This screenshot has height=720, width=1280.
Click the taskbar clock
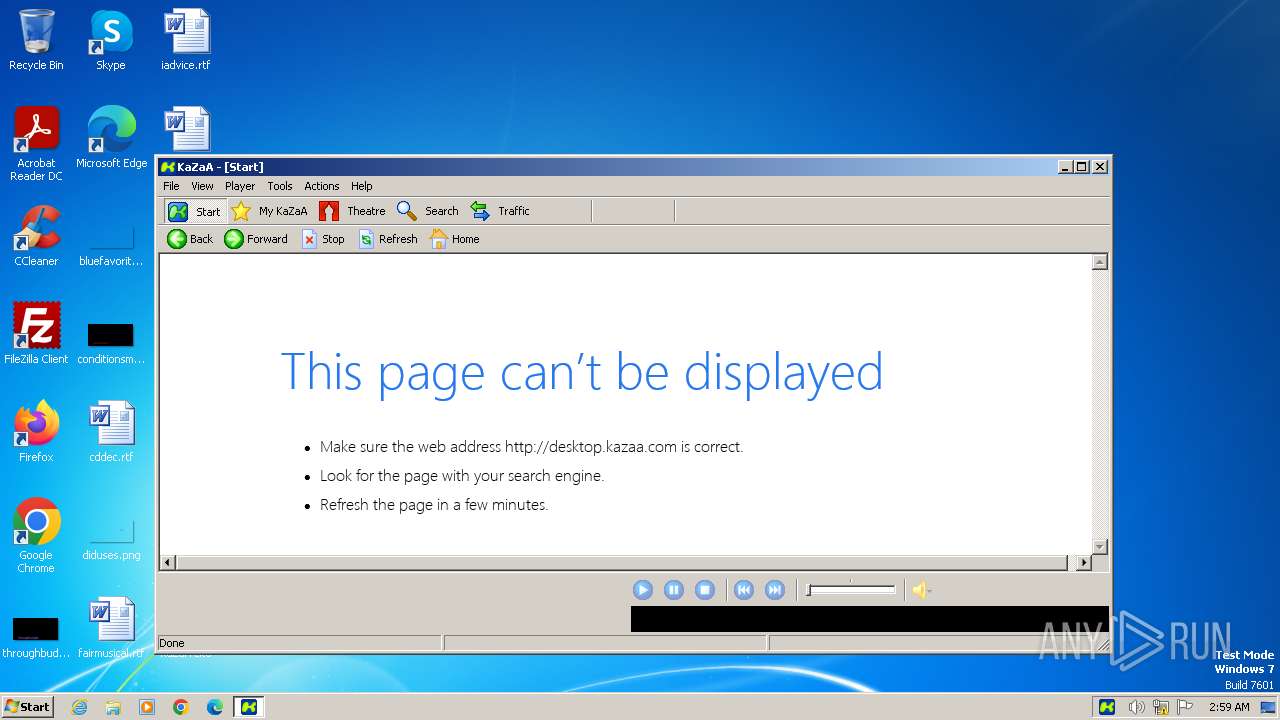pos(1229,707)
